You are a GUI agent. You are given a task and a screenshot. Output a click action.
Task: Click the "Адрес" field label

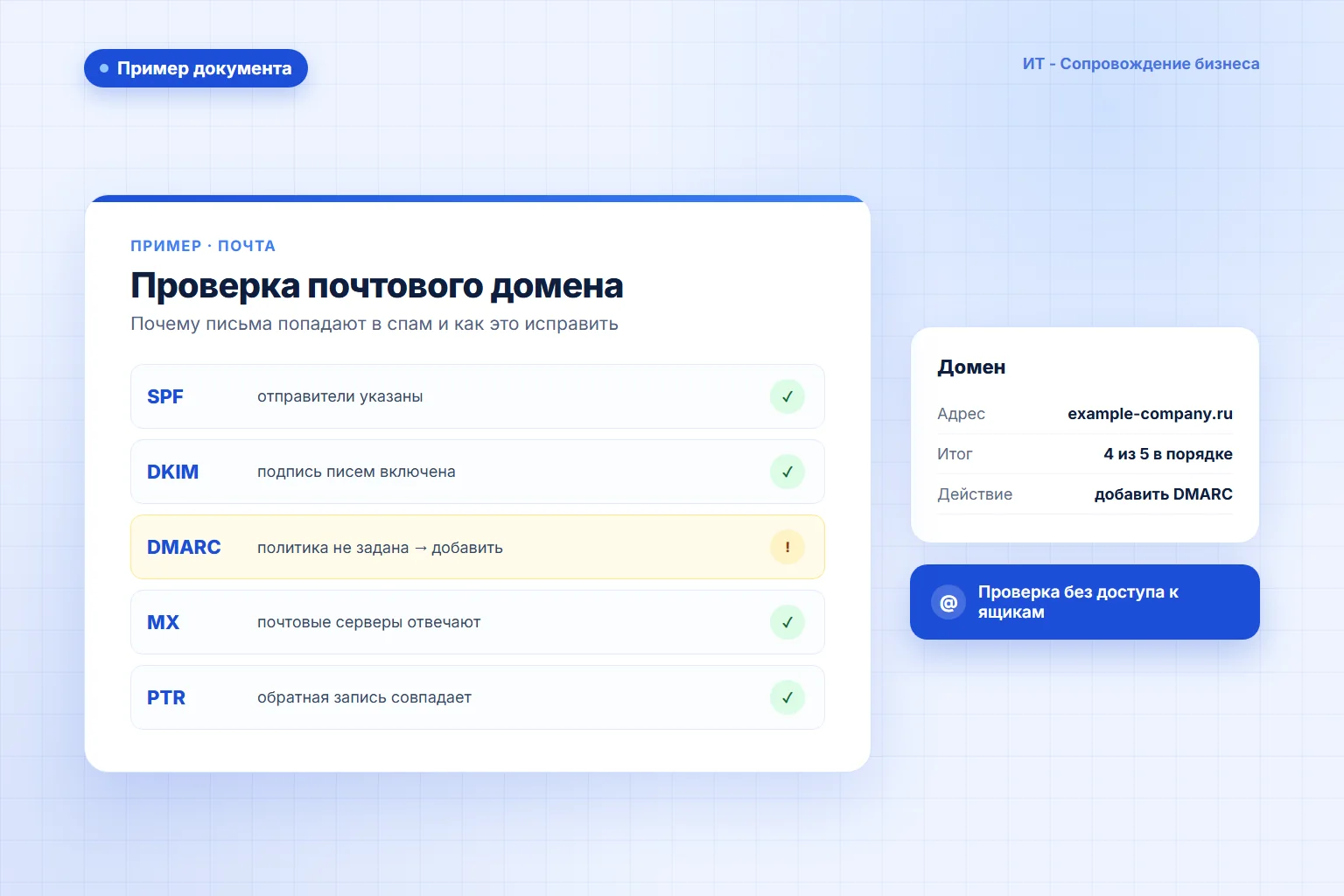click(x=961, y=414)
